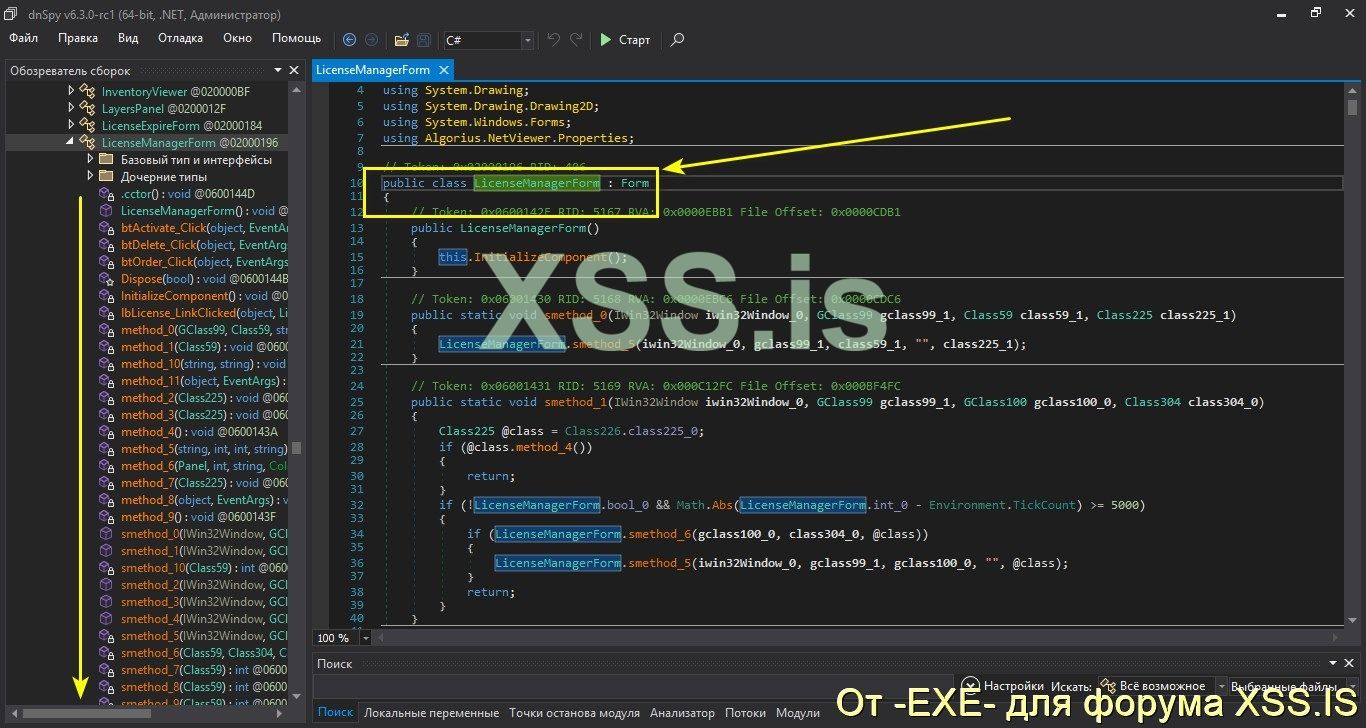Open search with the magnifier icon
Image resolution: width=1366 pixels, height=728 pixels.
(677, 40)
